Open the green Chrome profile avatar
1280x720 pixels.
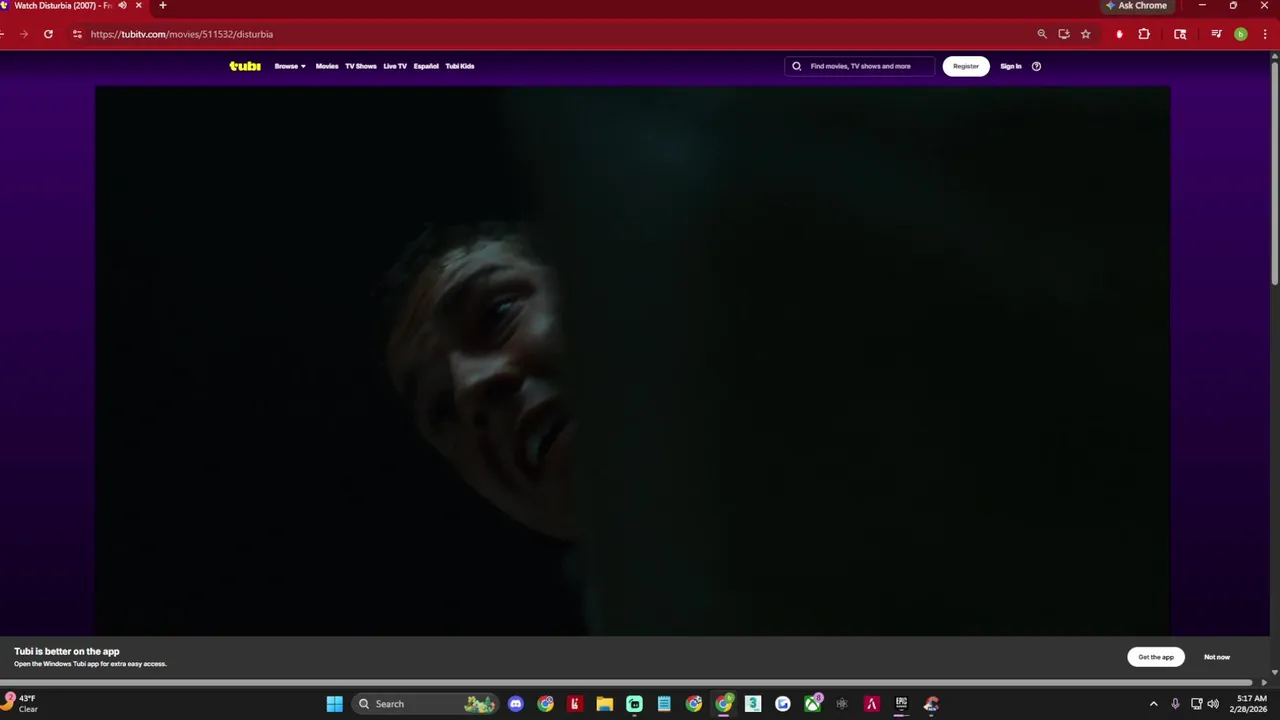(x=1241, y=34)
